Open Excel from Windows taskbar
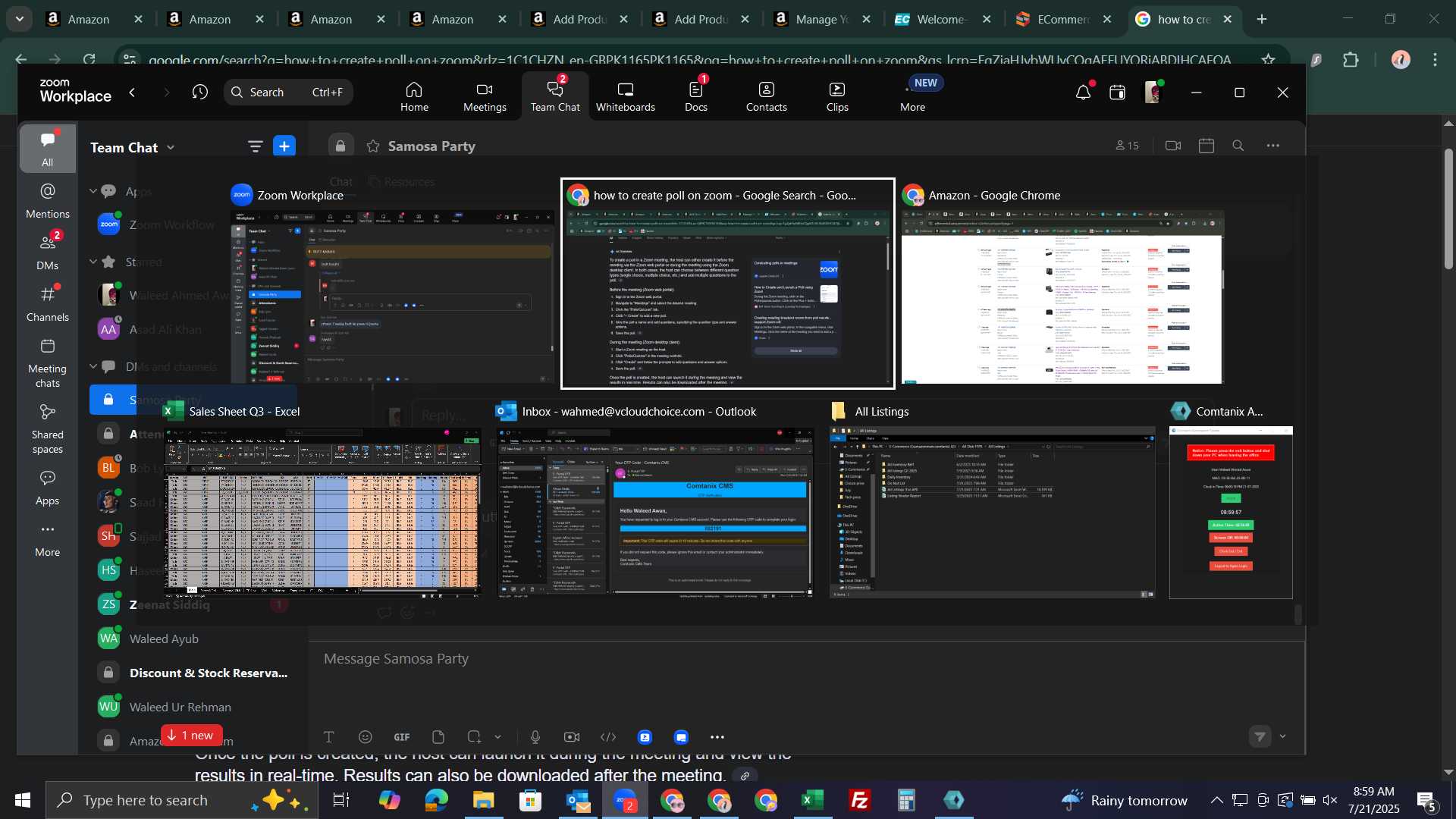 click(812, 800)
